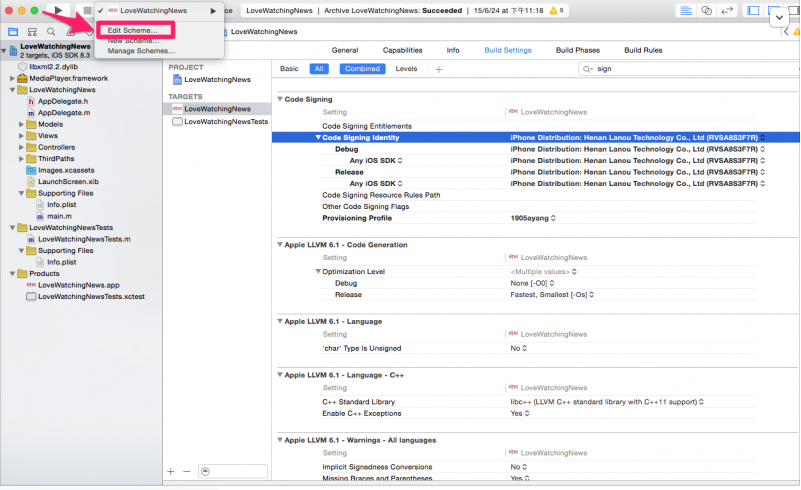Remove selected target with minus button

click(186, 472)
